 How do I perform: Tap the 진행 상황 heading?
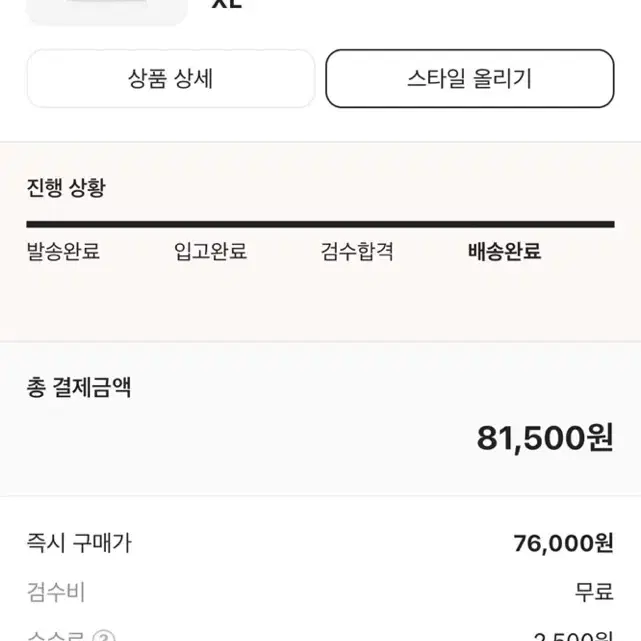pos(66,188)
